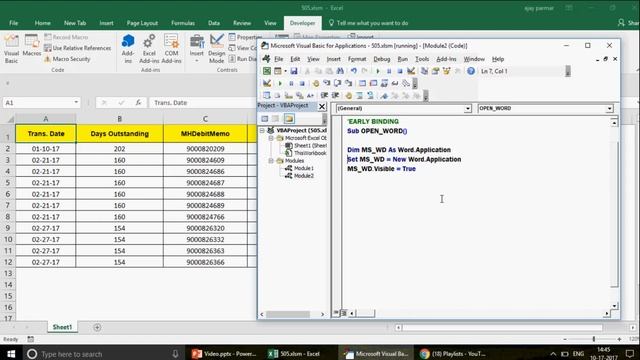
Task: Open Locals Window icon in Debug toolbar
Action: [362, 84]
